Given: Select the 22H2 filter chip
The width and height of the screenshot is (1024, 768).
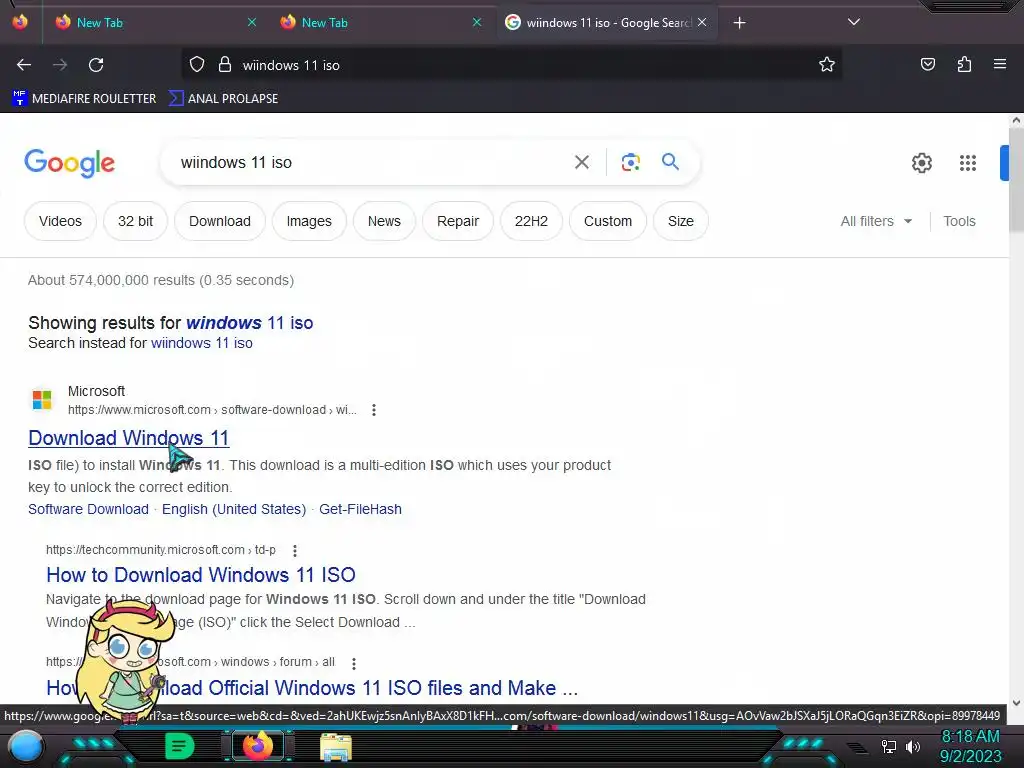Looking at the screenshot, I should point(531,221).
